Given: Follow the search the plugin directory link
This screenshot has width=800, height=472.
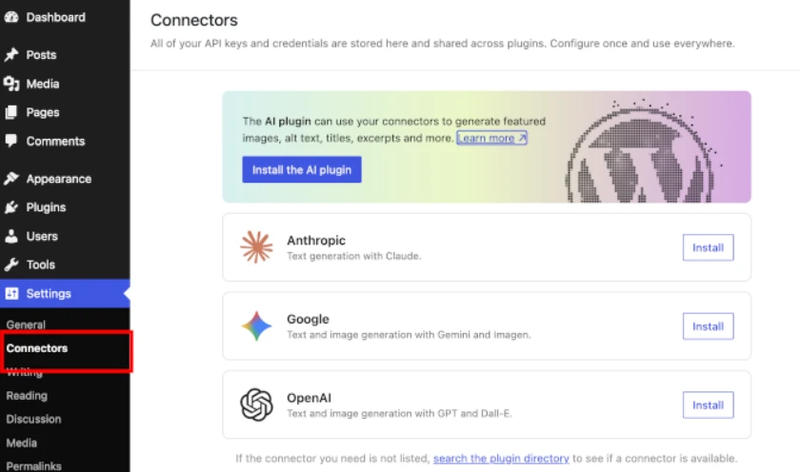Looking at the screenshot, I should tap(501, 458).
